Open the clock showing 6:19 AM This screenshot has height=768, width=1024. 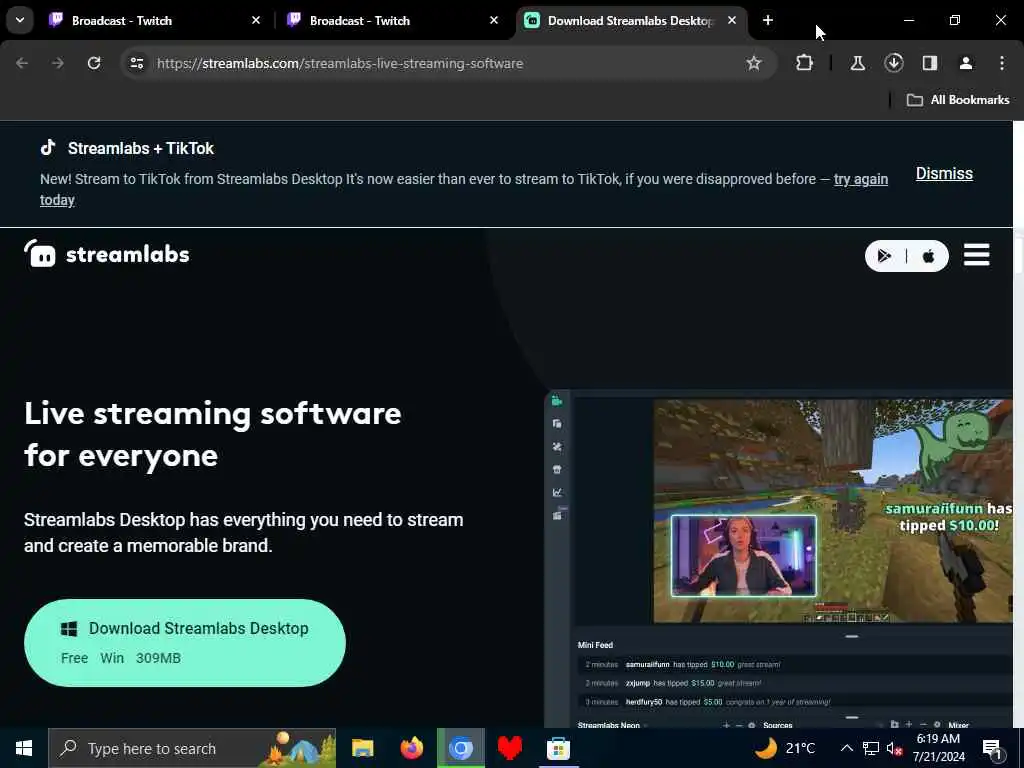pyautogui.click(x=938, y=748)
